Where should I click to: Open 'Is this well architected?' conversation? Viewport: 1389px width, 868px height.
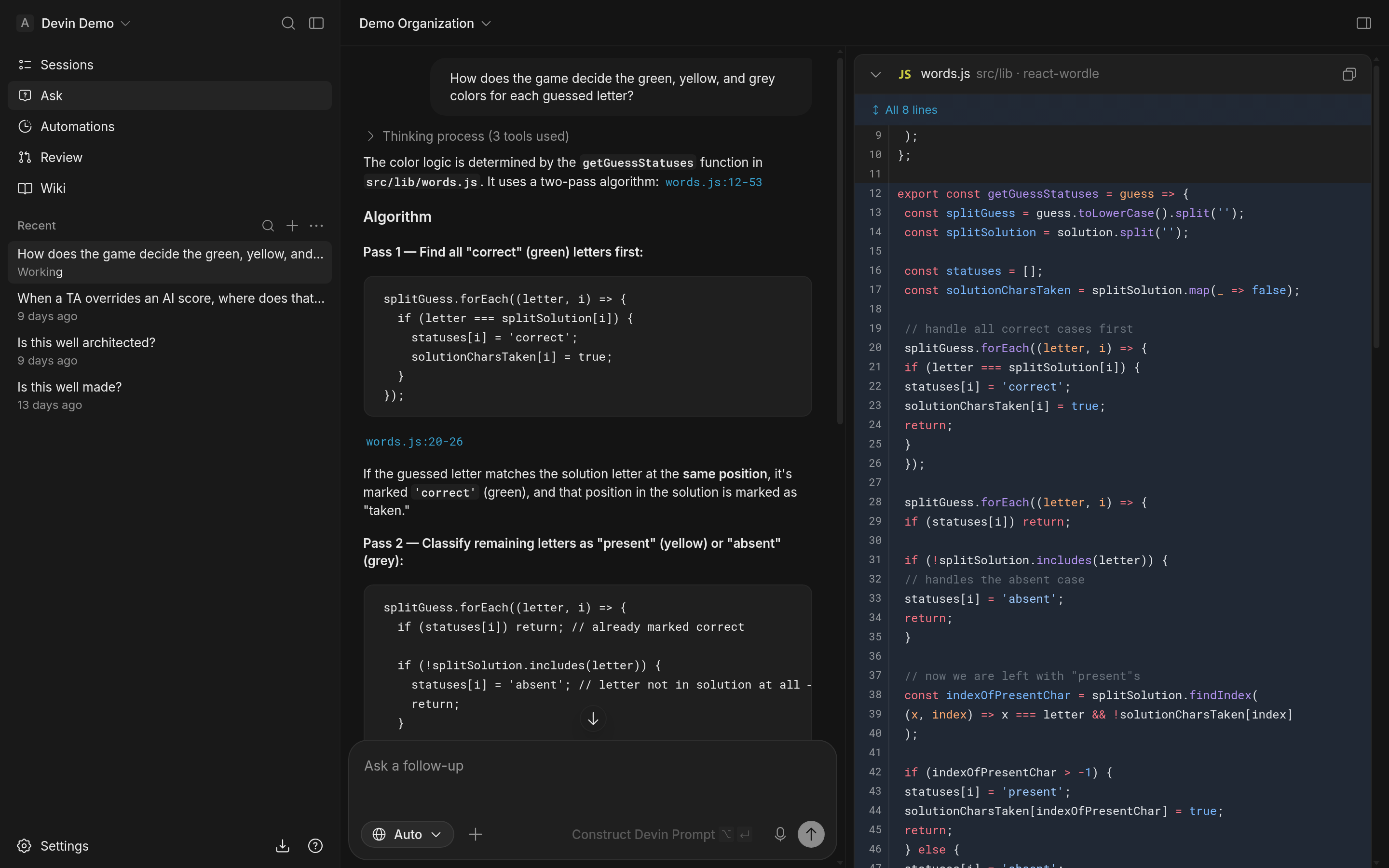click(169, 351)
